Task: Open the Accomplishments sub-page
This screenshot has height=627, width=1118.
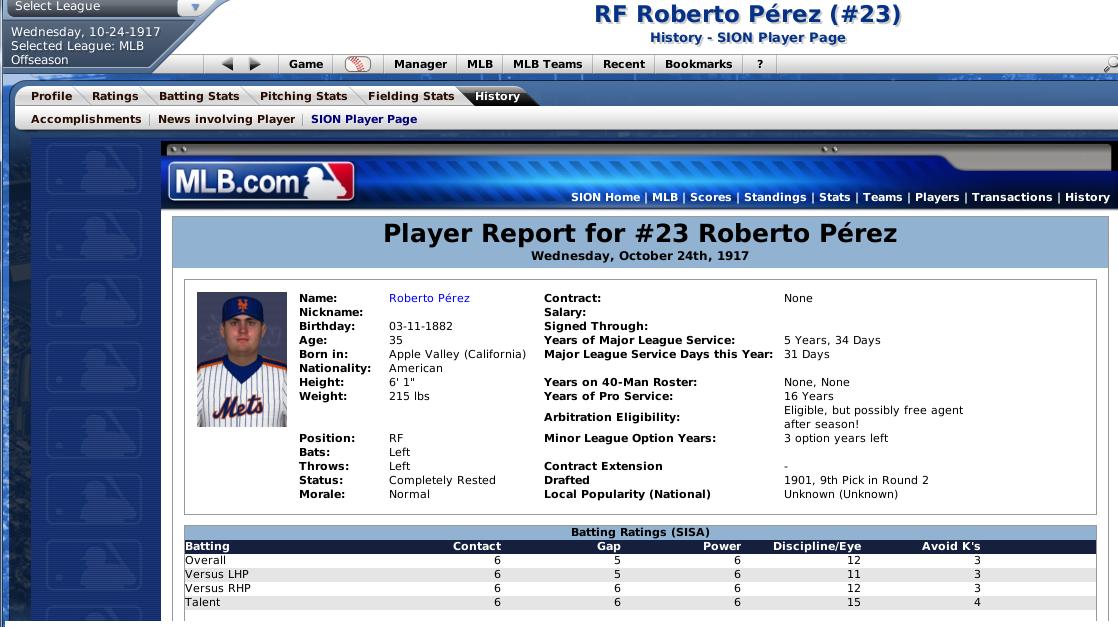Action: pos(86,119)
